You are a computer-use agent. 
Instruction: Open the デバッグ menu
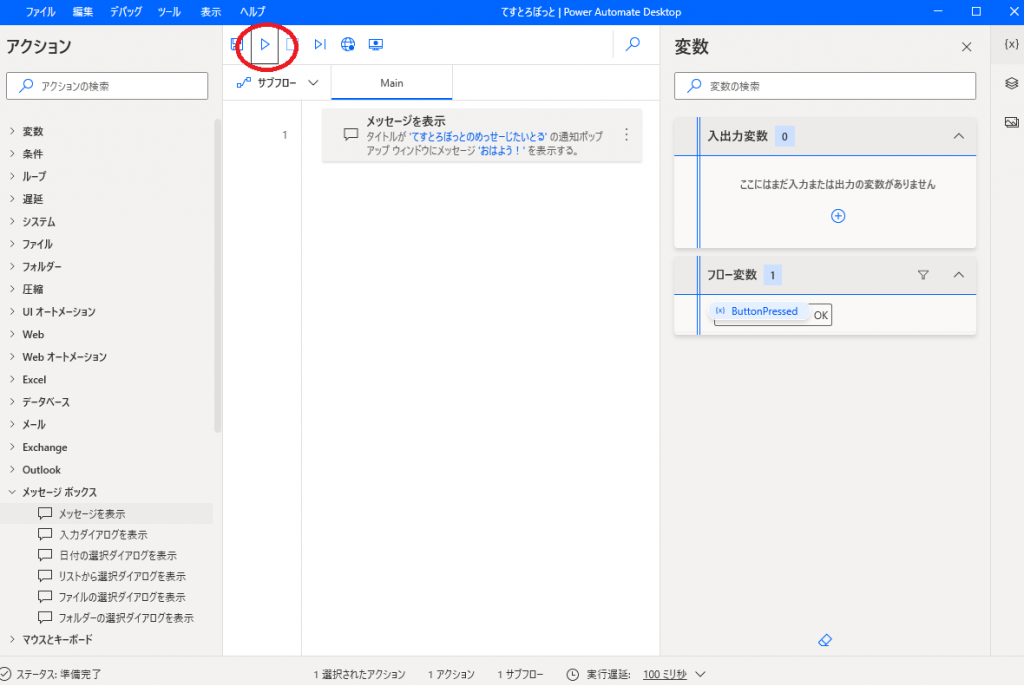pyautogui.click(x=125, y=11)
